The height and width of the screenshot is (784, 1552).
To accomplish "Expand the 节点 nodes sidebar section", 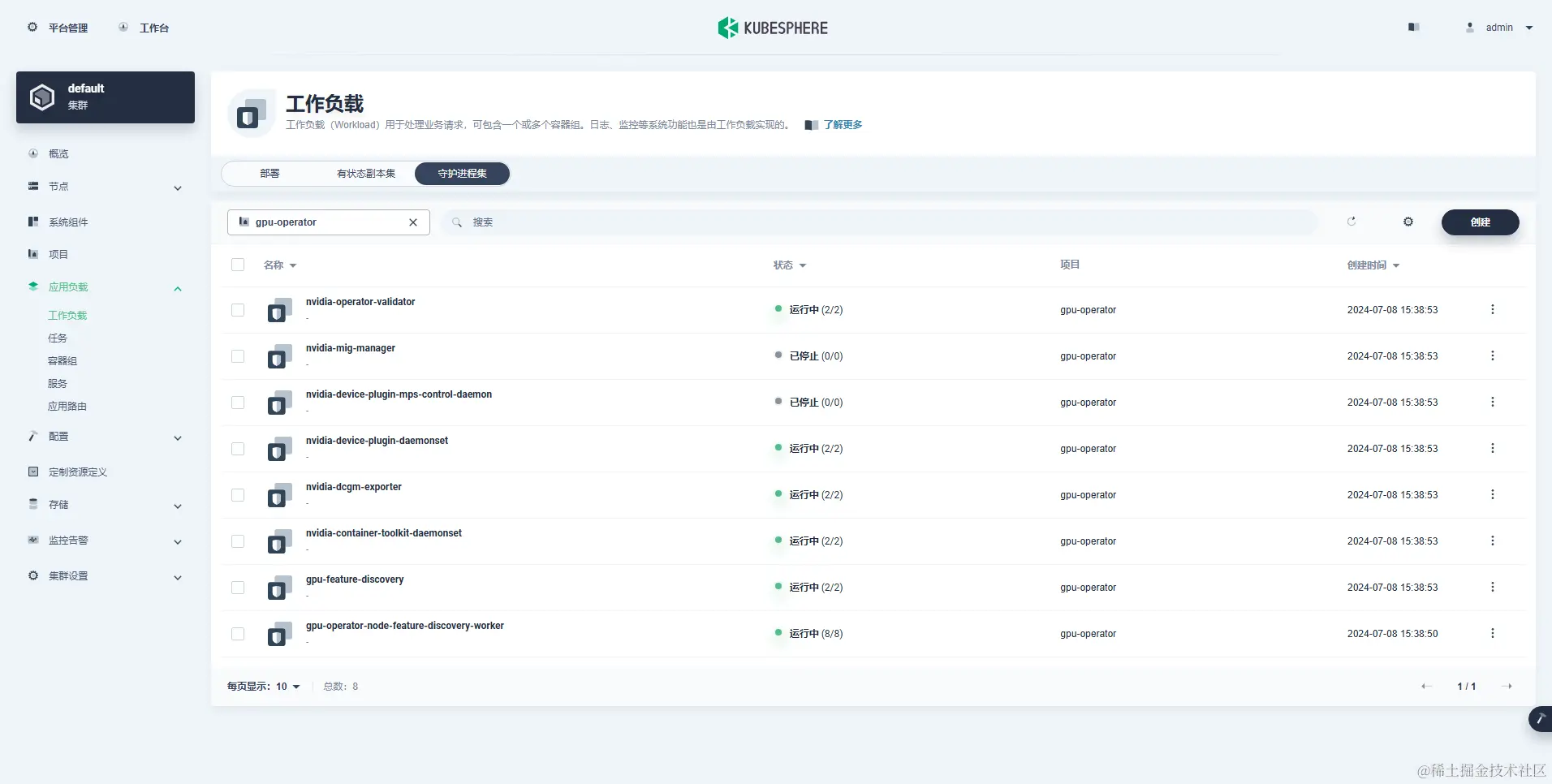I will [x=106, y=187].
